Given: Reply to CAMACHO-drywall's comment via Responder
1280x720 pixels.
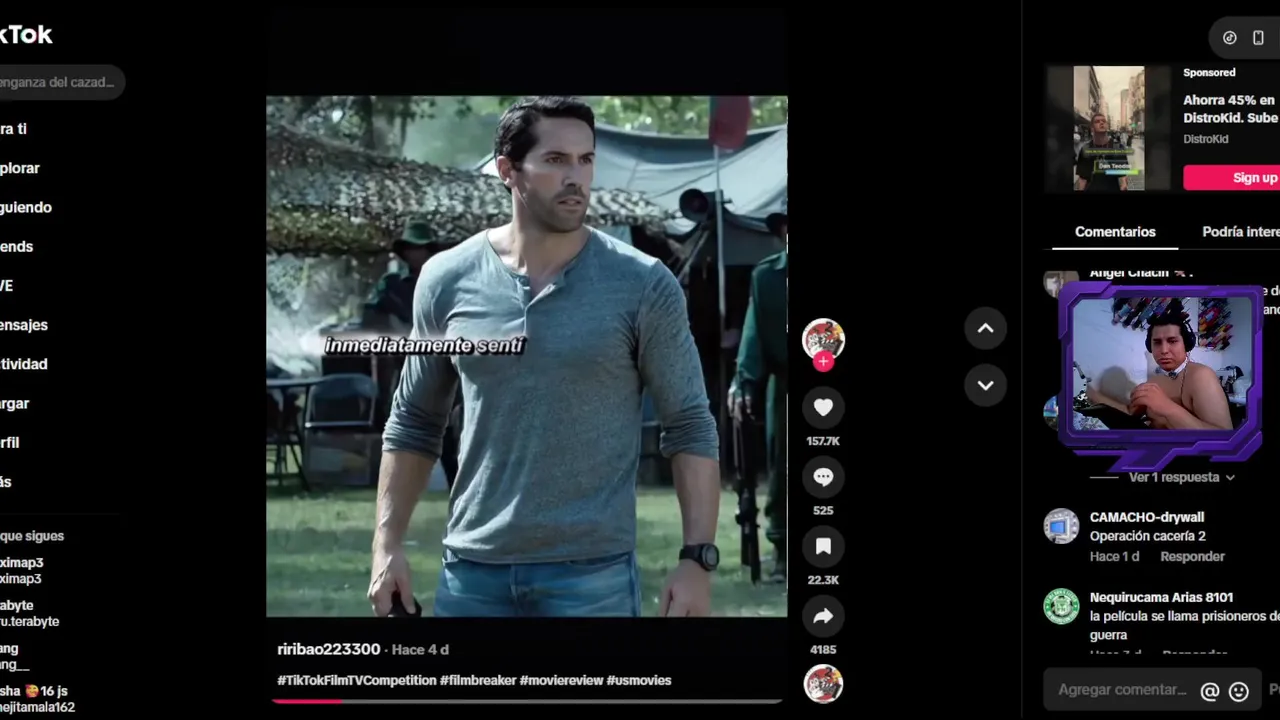Looking at the screenshot, I should (1192, 556).
